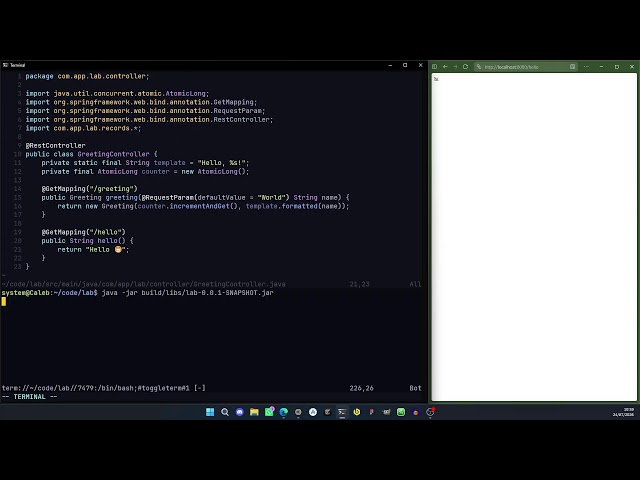Click the "Hello, %s!" template string
Image resolution: width=640 pixels, height=480 pixels.
click(222, 163)
